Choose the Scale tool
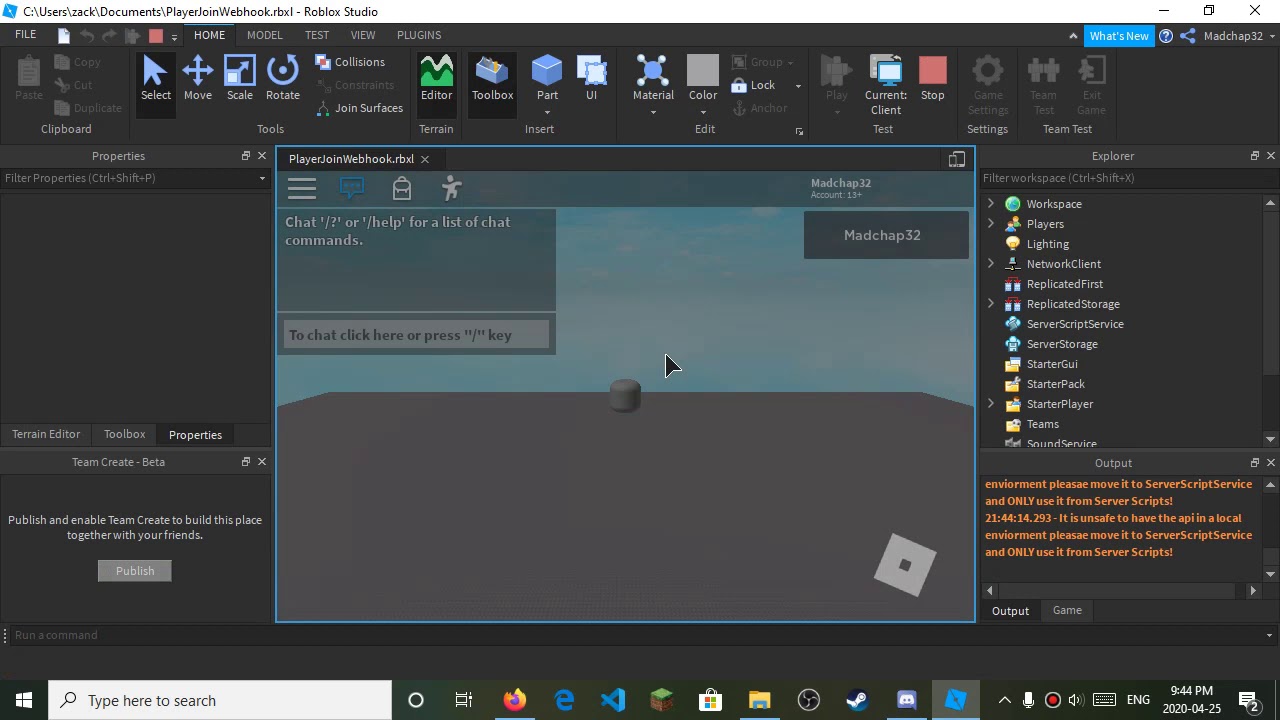The image size is (1280, 720). coord(239,80)
